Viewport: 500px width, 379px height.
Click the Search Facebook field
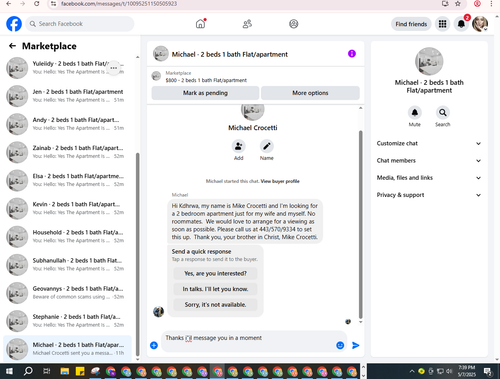pyautogui.click(x=80, y=24)
